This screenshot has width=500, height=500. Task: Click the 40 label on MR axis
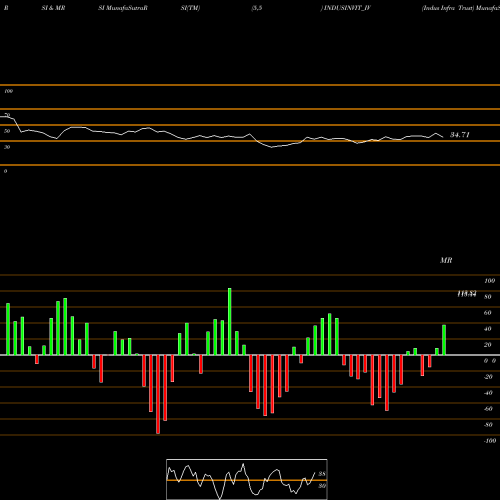click(488, 329)
